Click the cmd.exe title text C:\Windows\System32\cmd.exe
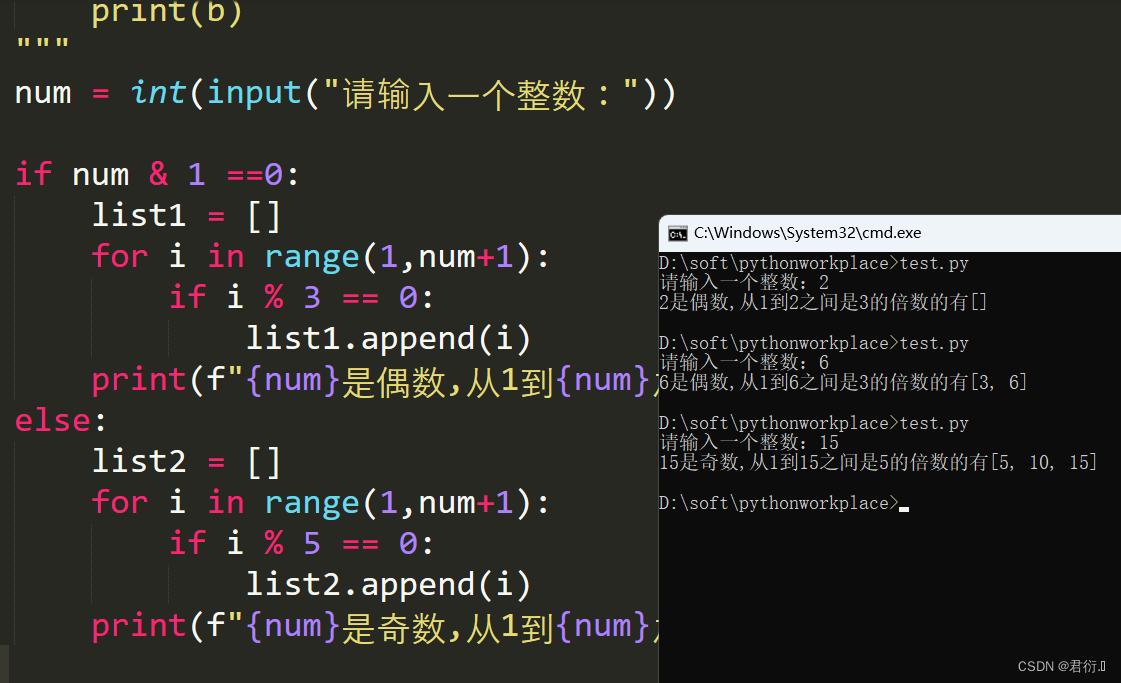1121x683 pixels. point(807,233)
